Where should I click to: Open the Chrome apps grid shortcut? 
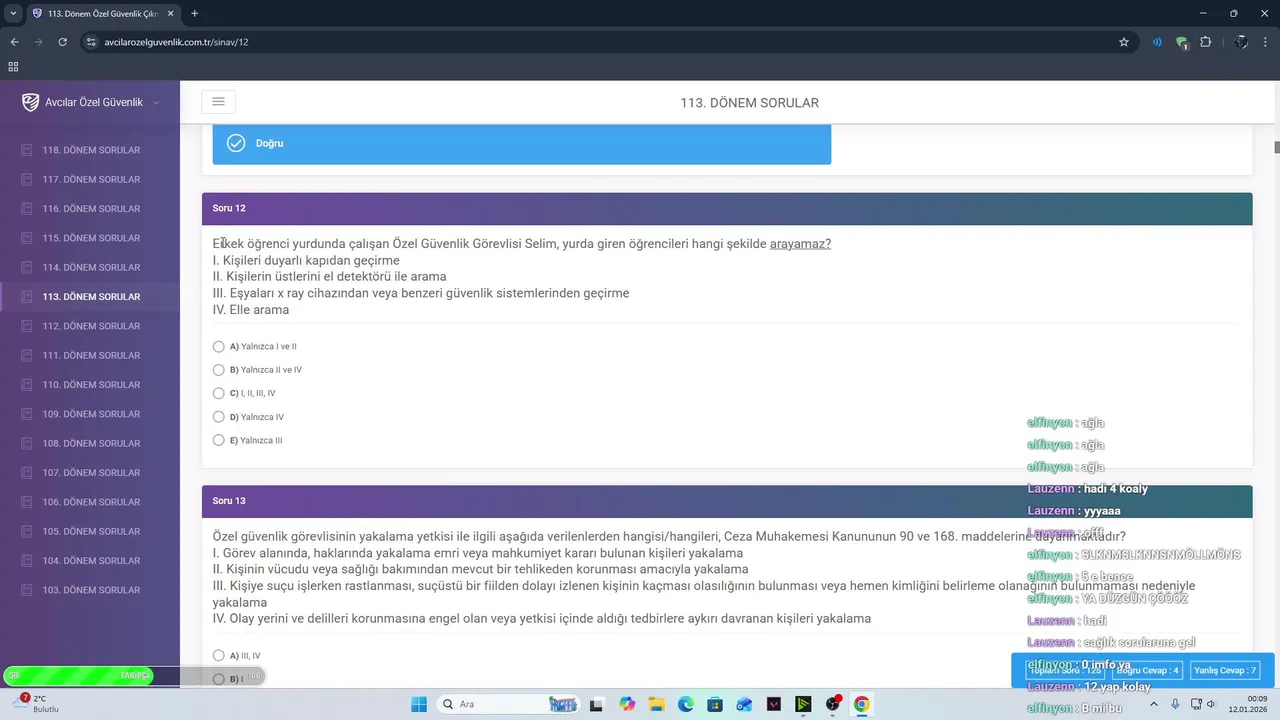tap(13, 67)
